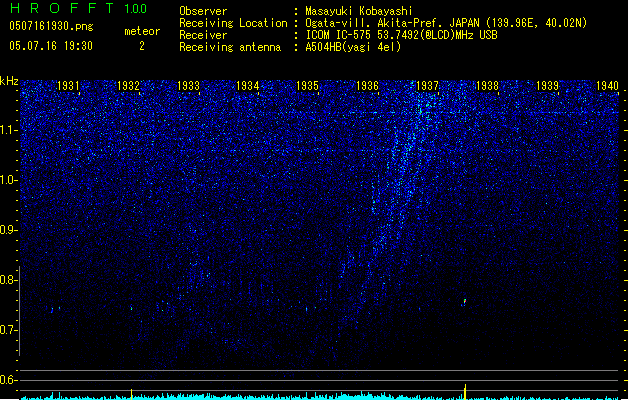
Task: Click the 1935 time marker
Action: point(307,86)
